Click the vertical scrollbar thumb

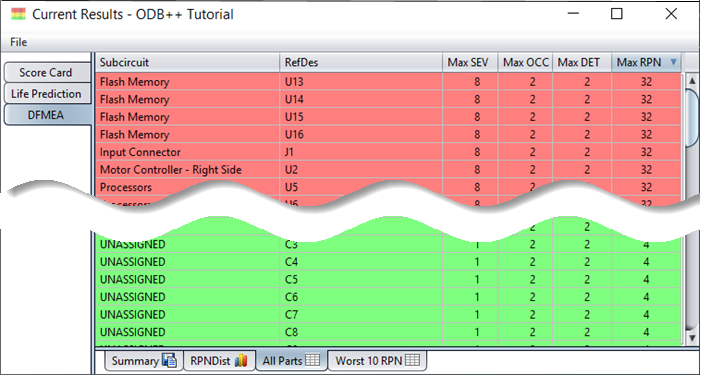692,118
